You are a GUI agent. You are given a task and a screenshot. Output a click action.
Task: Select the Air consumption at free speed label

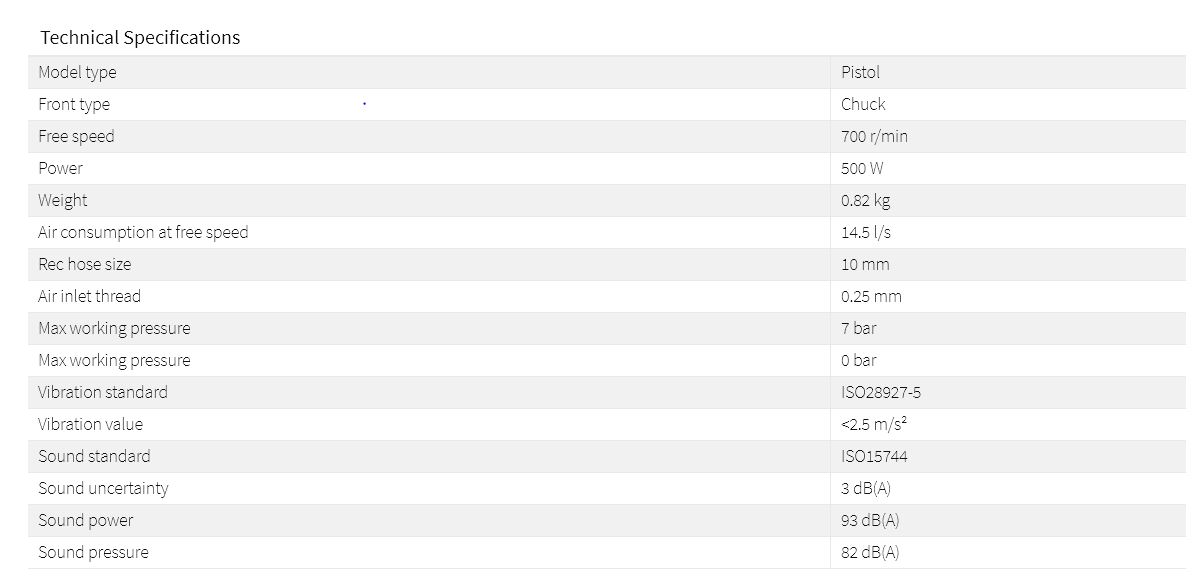point(143,232)
